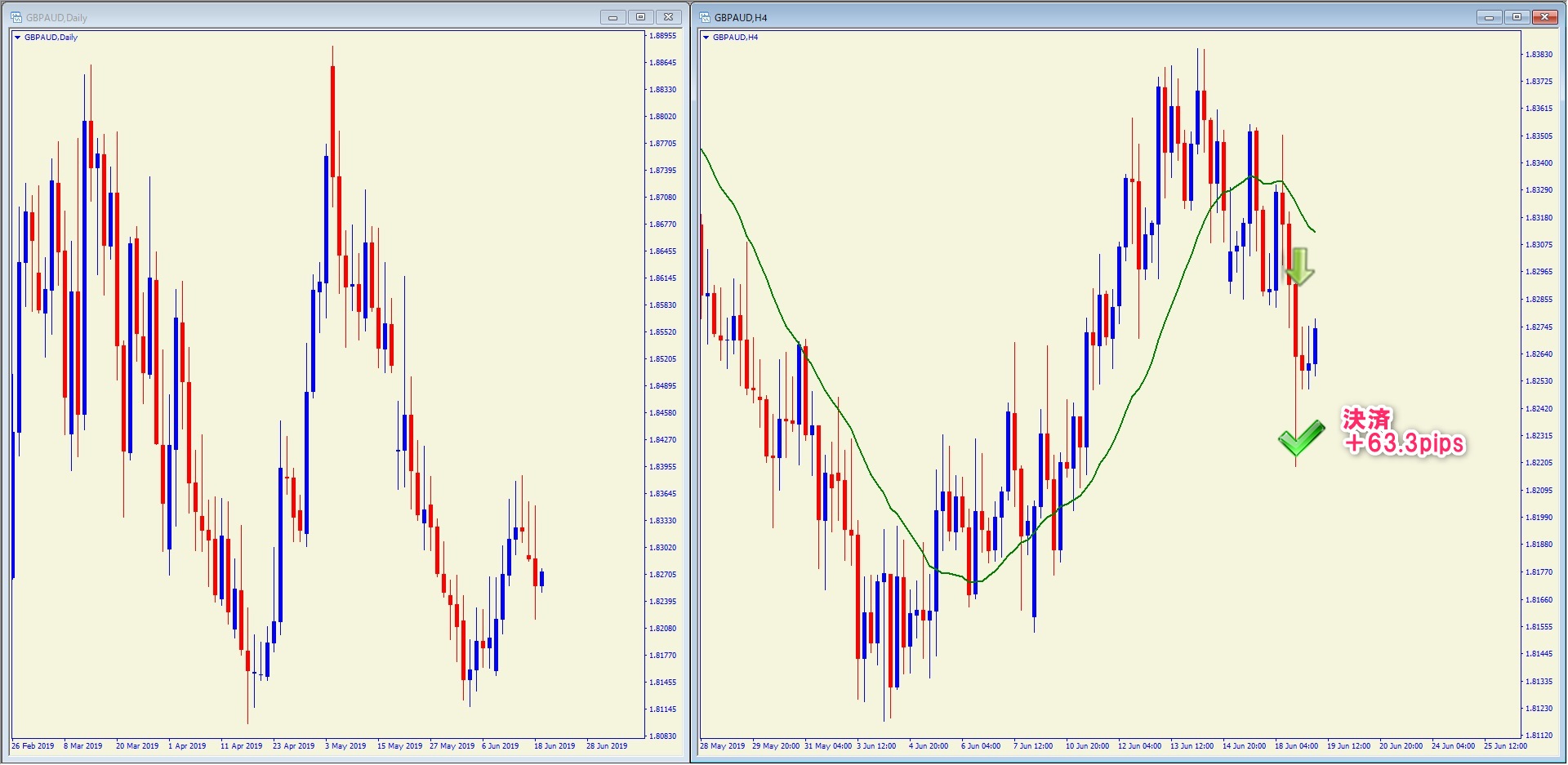The width and height of the screenshot is (1568, 765).
Task: Click the 1.82855 price label on H4 chart
Action: 1539,300
